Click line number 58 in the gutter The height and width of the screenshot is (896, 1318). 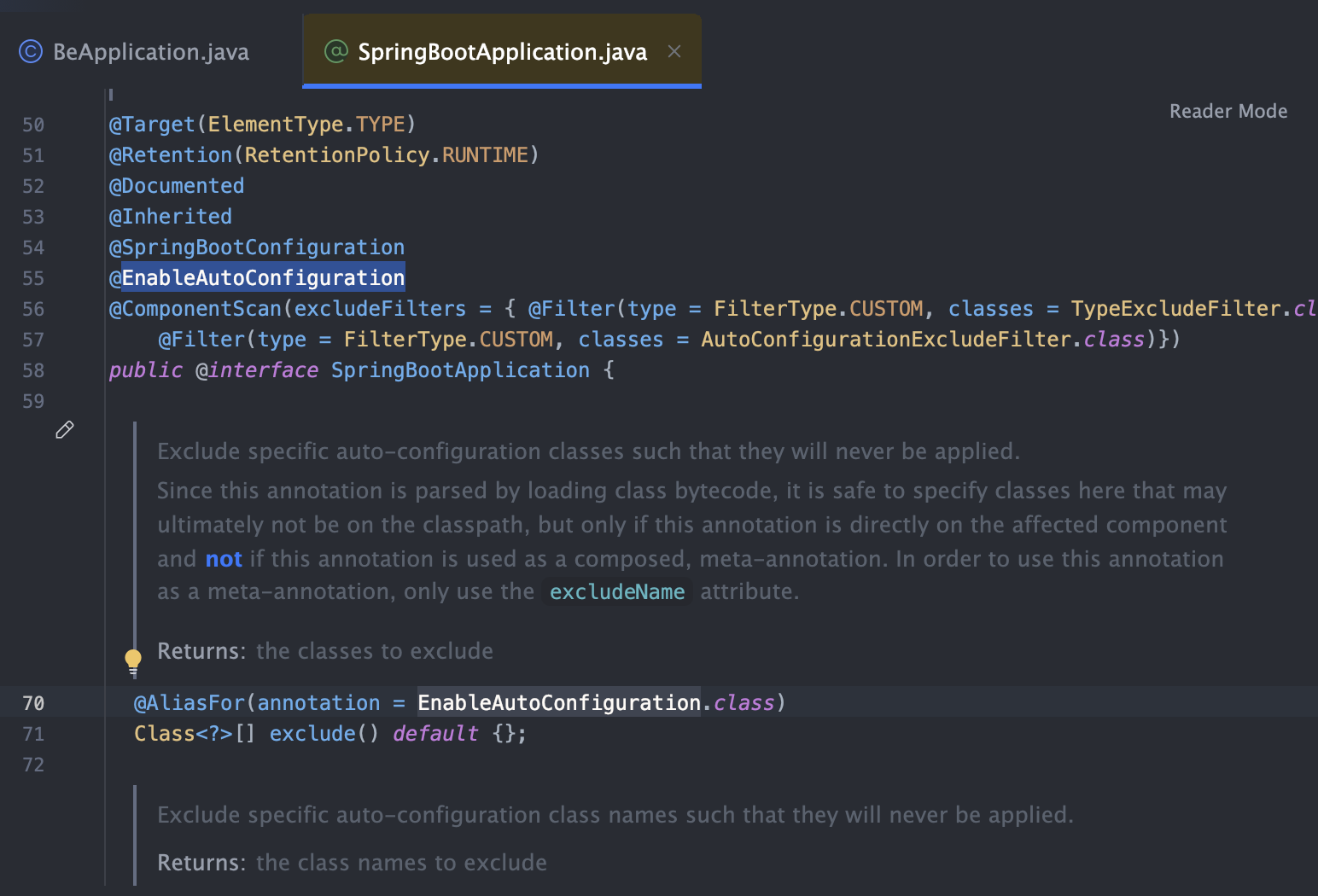click(33, 370)
